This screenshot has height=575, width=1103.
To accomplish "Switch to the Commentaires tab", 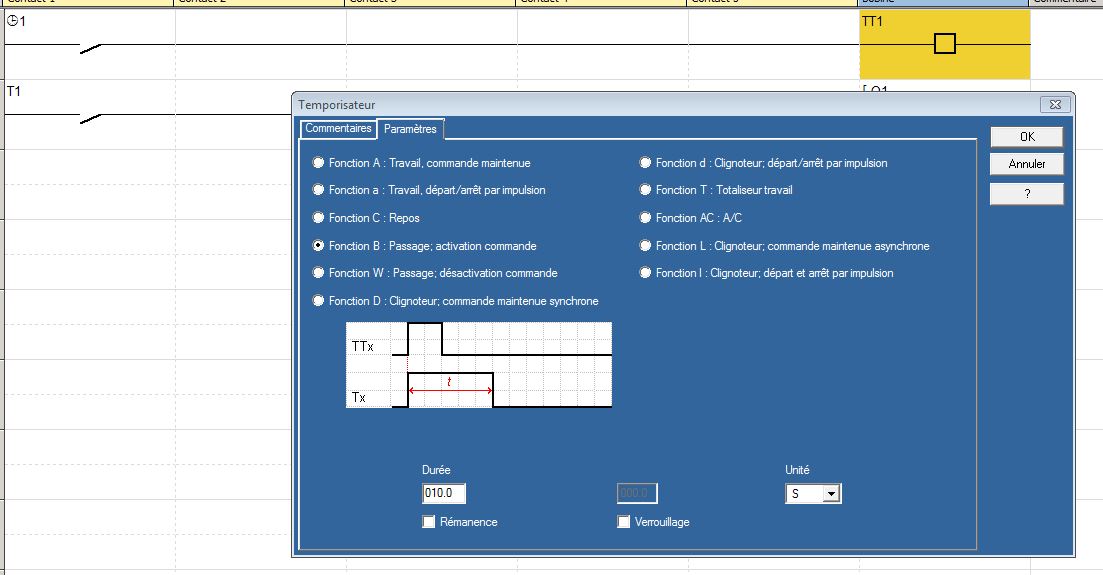I will coord(338,129).
